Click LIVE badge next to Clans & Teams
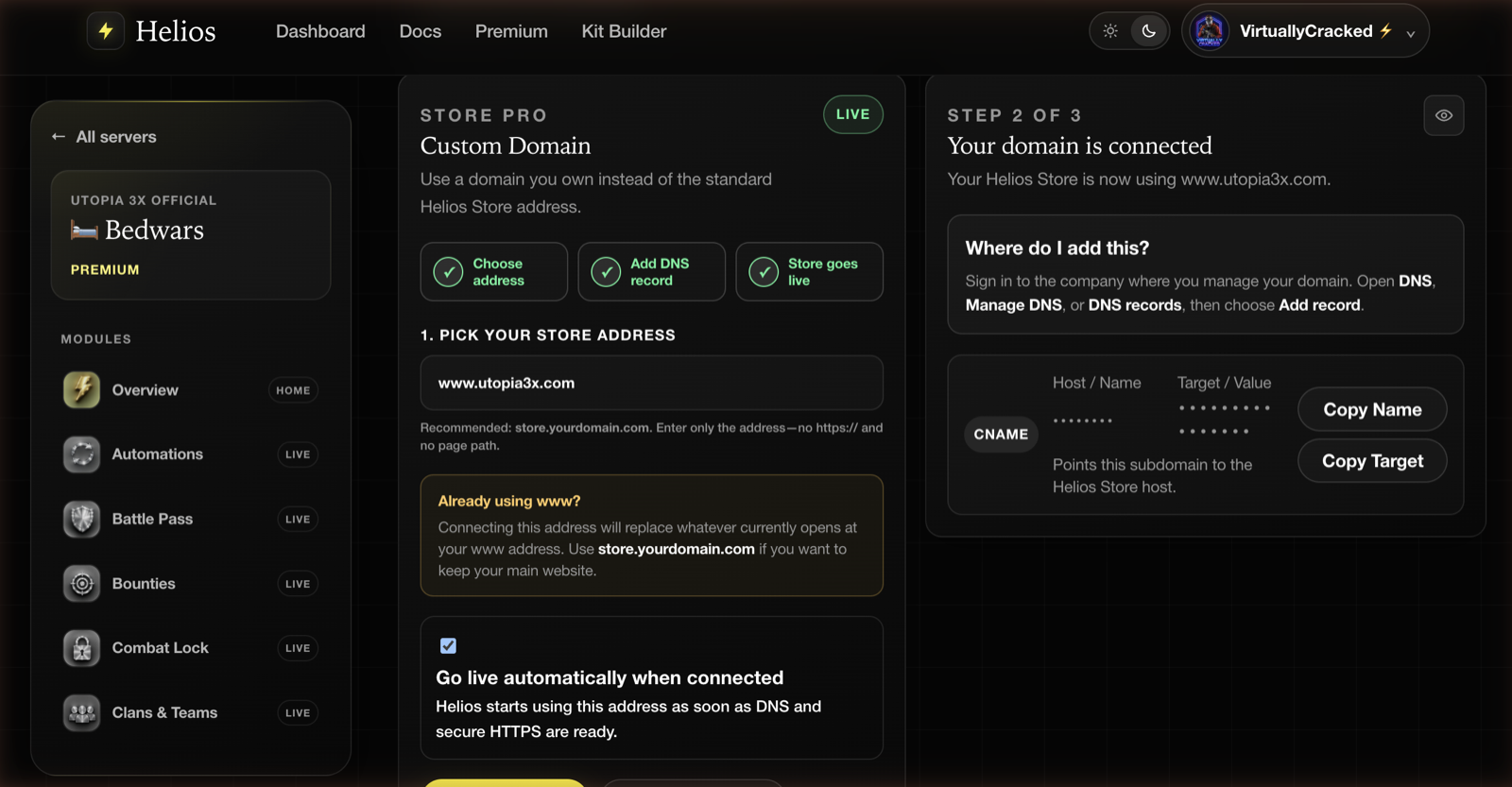Viewport: 1512px width, 787px height. (298, 712)
